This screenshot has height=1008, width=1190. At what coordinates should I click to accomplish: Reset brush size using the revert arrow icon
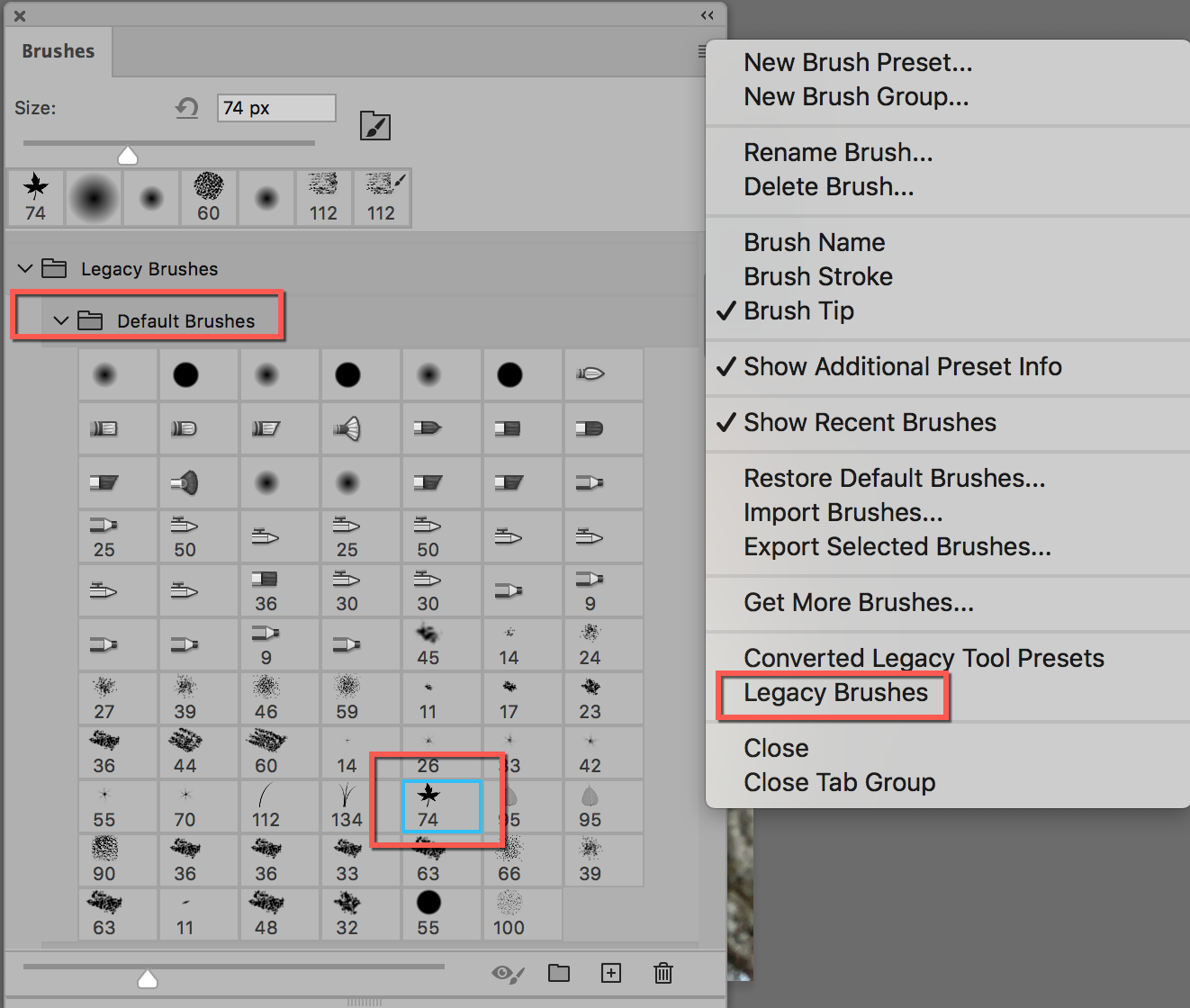[186, 107]
